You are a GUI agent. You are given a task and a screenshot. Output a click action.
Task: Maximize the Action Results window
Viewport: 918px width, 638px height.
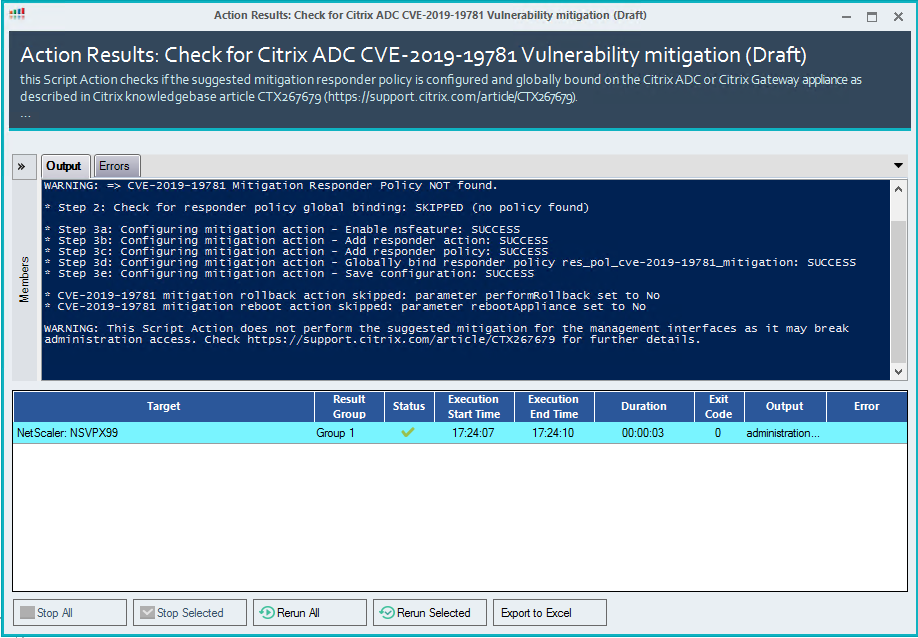pyautogui.click(x=872, y=16)
